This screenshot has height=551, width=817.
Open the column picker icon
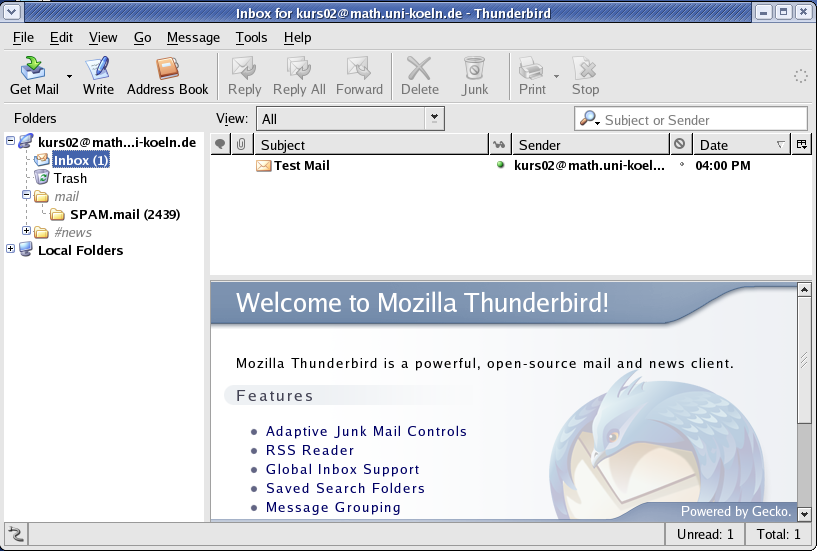pyautogui.click(x=801, y=144)
